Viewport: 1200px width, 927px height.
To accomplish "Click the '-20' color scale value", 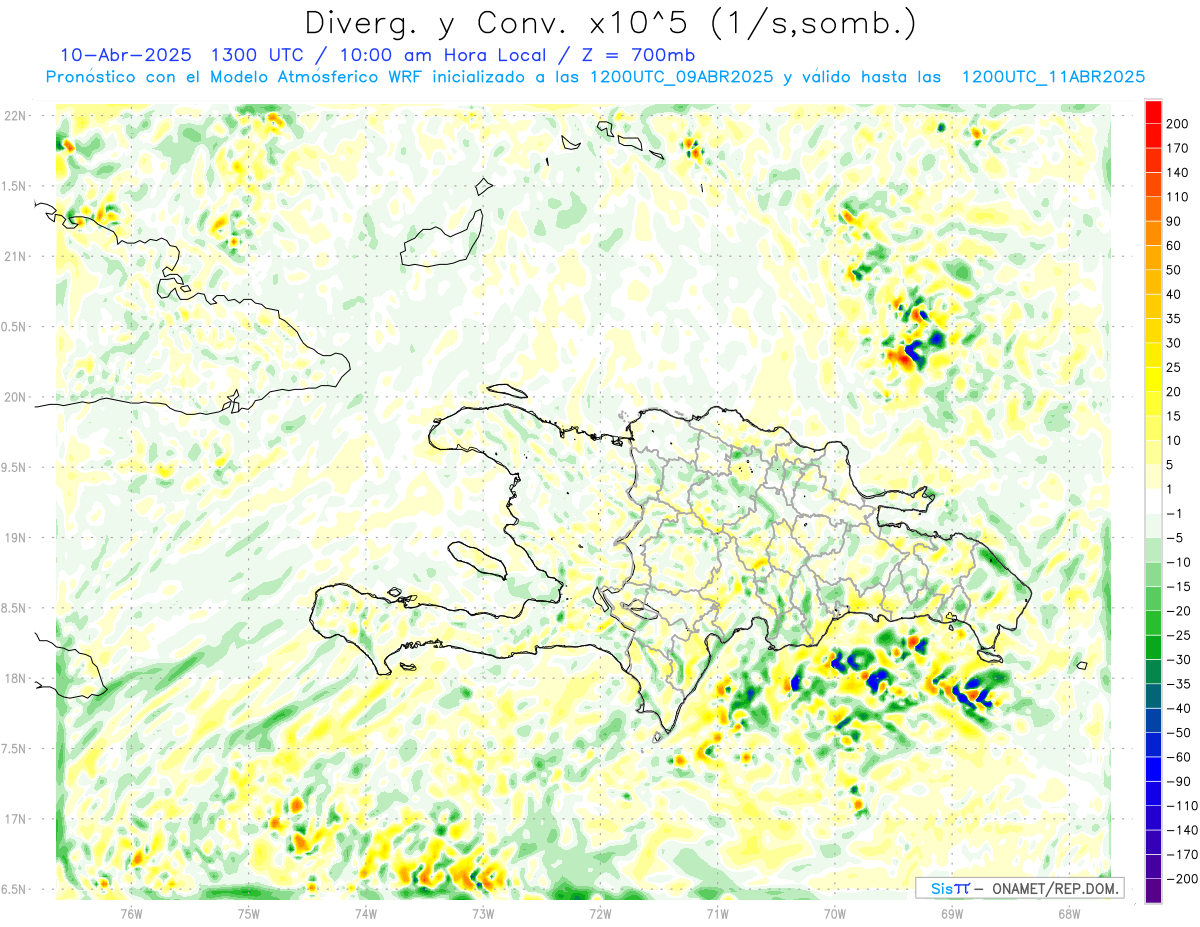I will (1179, 611).
